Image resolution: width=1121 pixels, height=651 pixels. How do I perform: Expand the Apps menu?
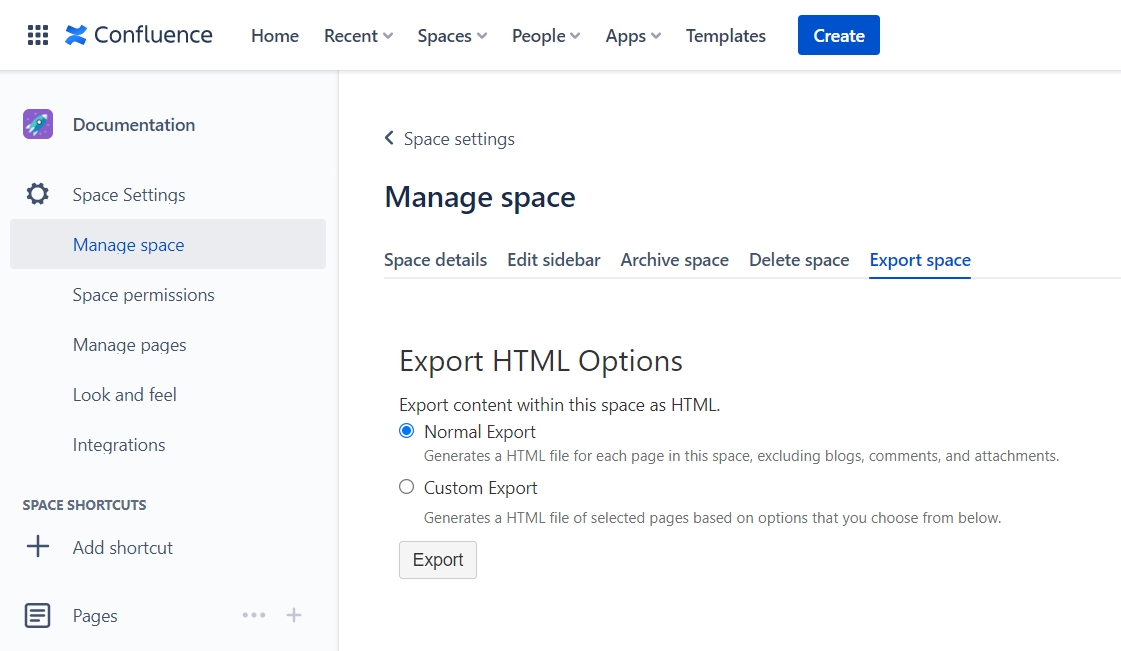632,35
